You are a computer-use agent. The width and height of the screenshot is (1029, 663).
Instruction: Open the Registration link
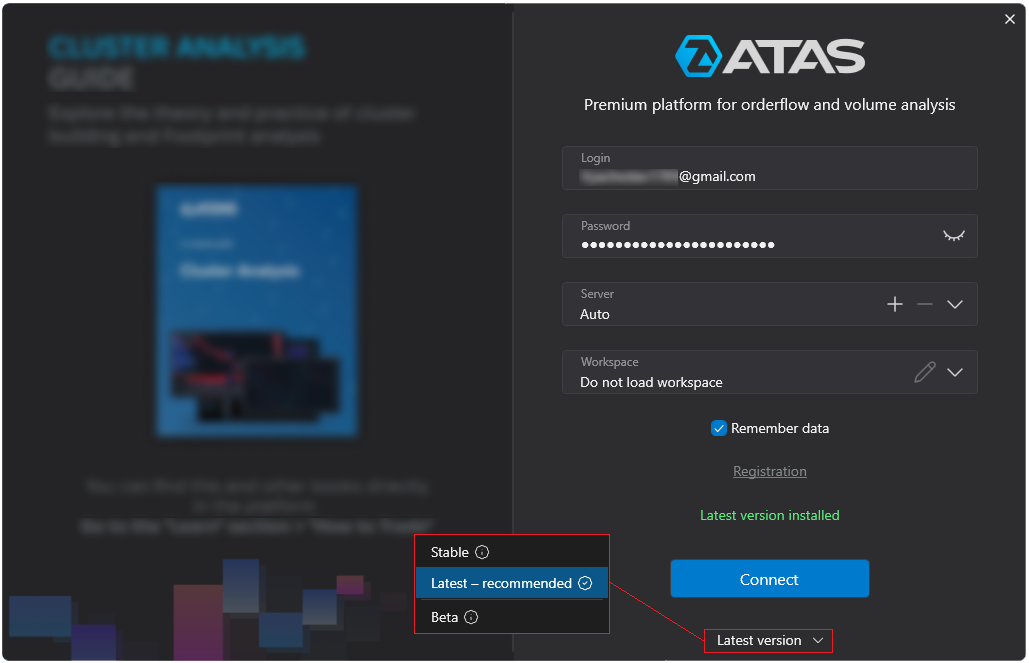tap(770, 471)
